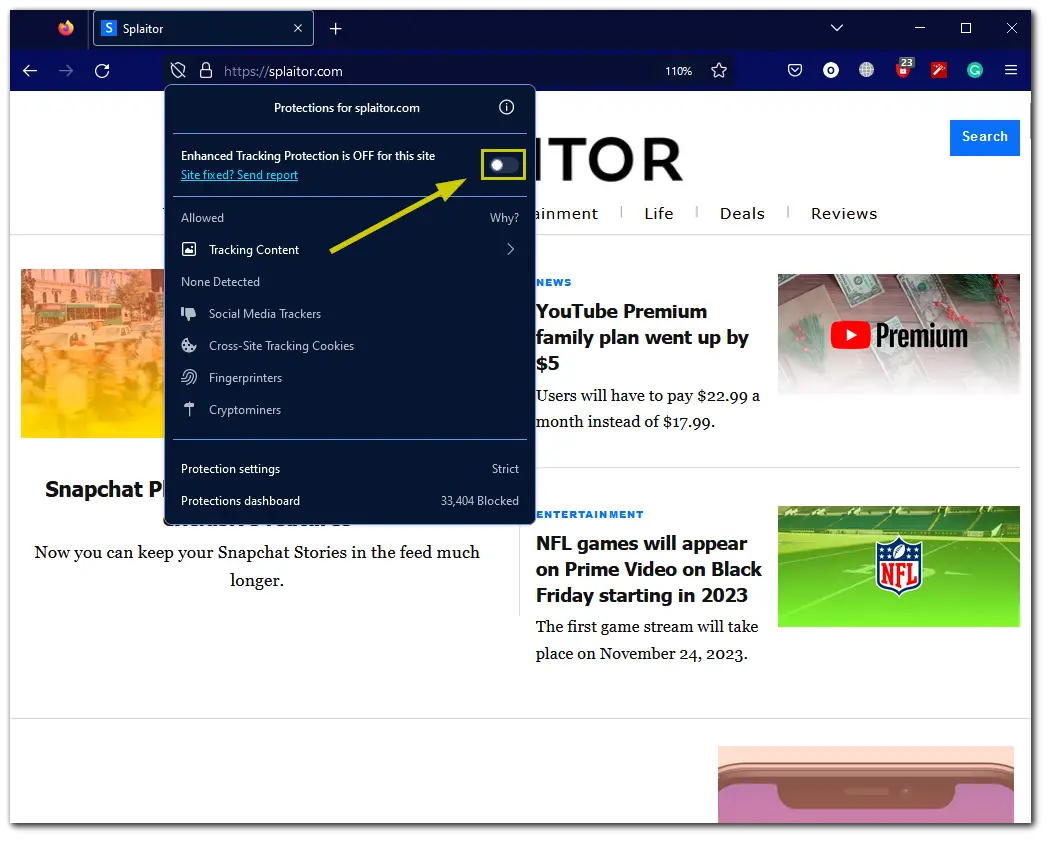Click the Why? link

[x=504, y=218]
